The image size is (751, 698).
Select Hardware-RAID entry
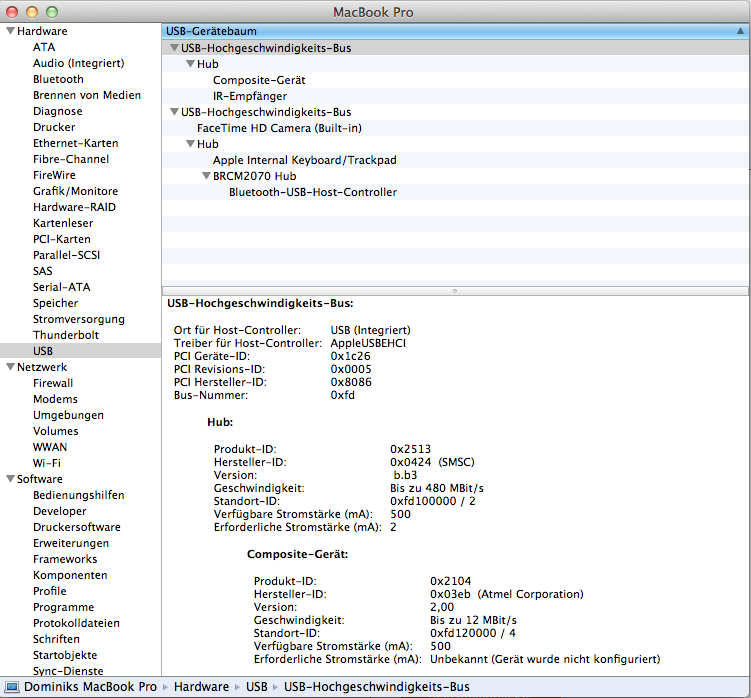(74, 207)
